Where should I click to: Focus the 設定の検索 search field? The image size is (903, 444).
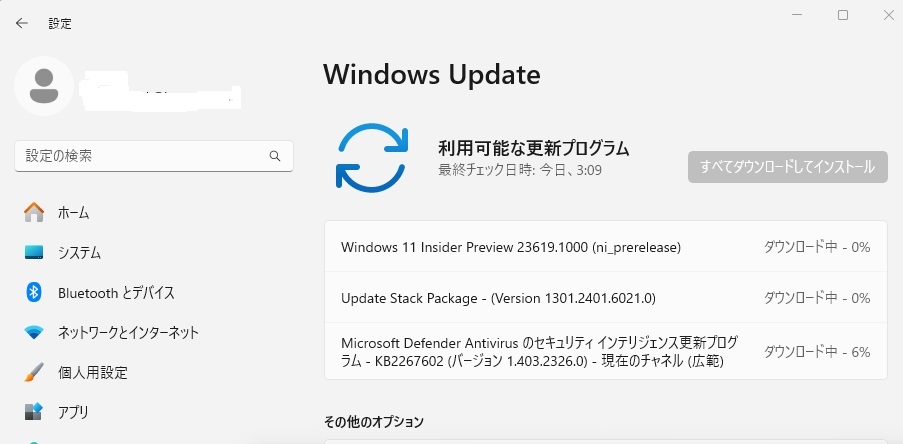pyautogui.click(x=140, y=156)
